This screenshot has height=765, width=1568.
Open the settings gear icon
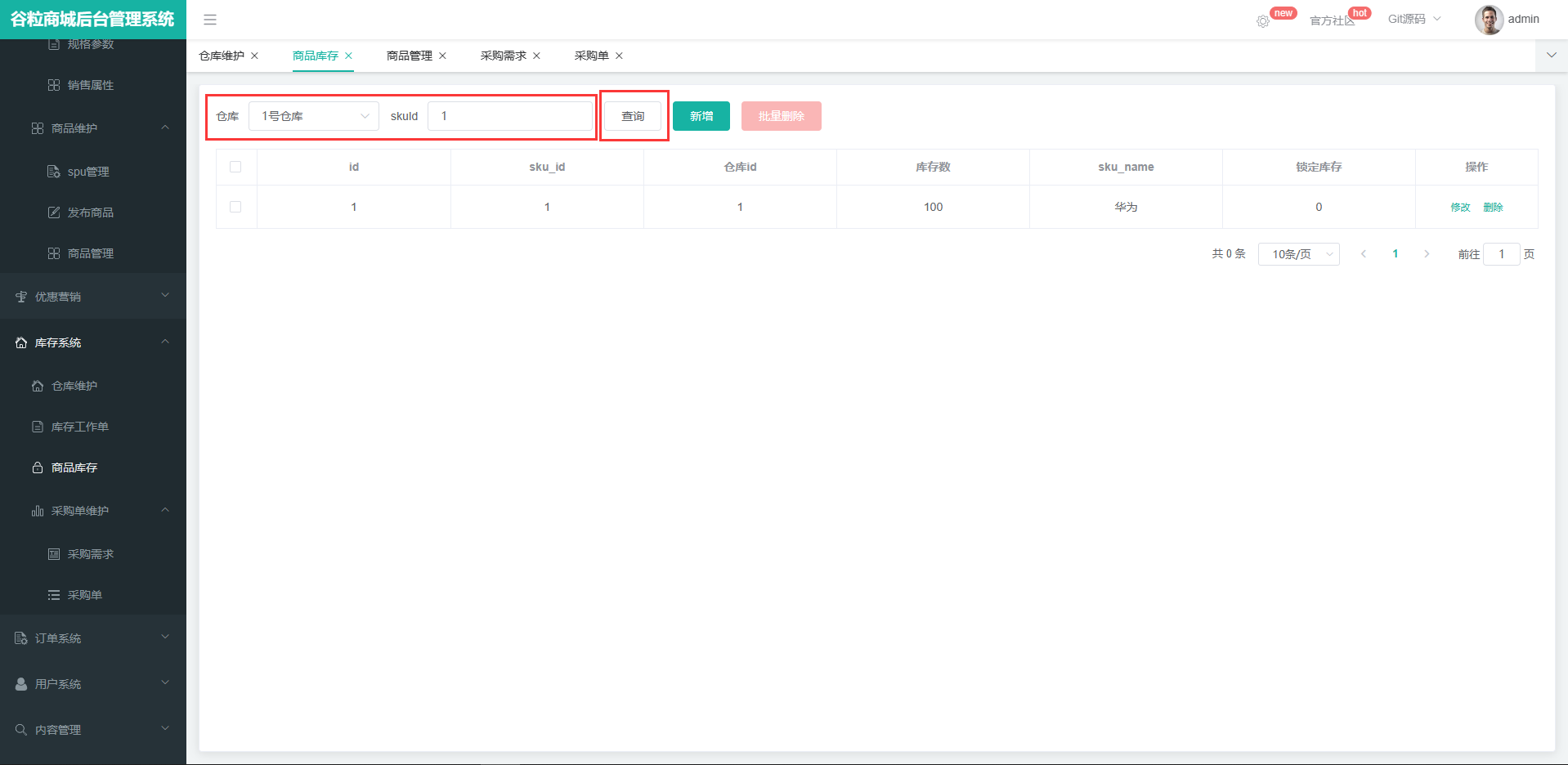(1263, 21)
